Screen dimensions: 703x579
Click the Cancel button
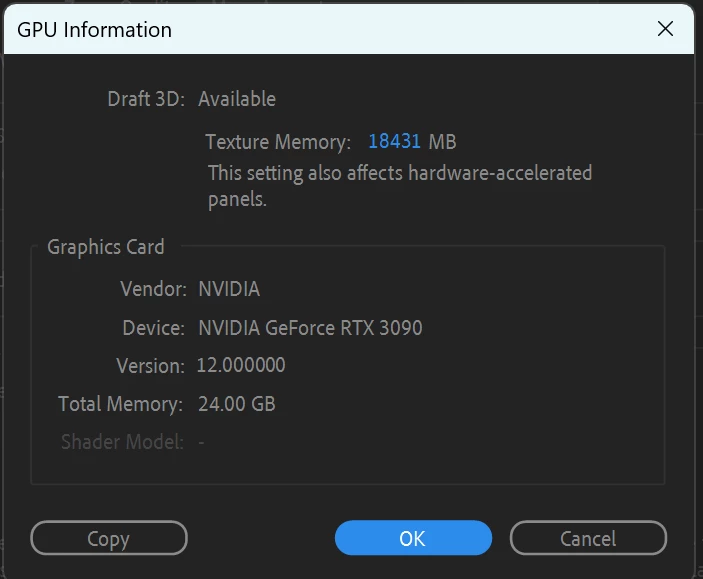[588, 538]
